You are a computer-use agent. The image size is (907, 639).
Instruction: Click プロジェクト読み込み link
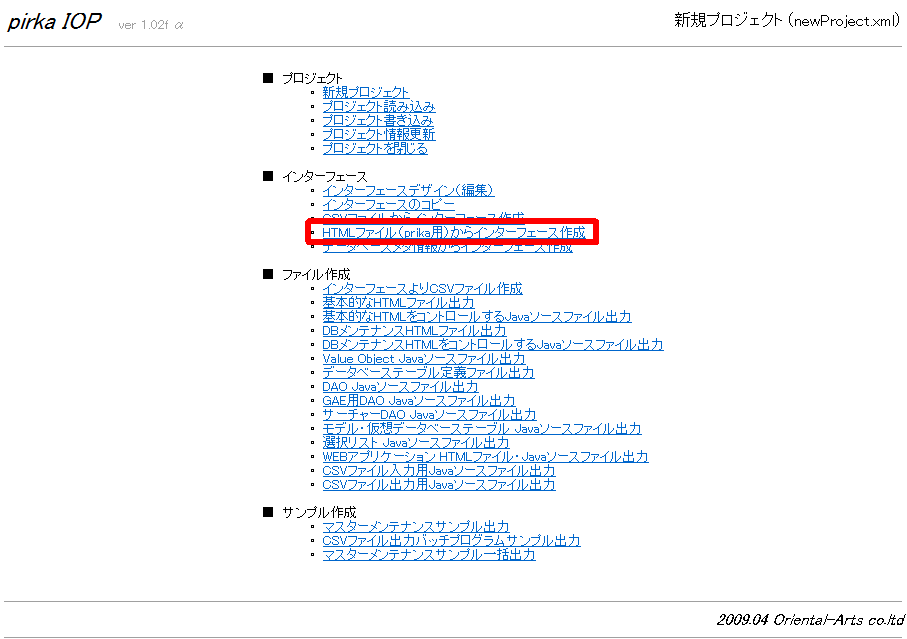pyautogui.click(x=378, y=106)
